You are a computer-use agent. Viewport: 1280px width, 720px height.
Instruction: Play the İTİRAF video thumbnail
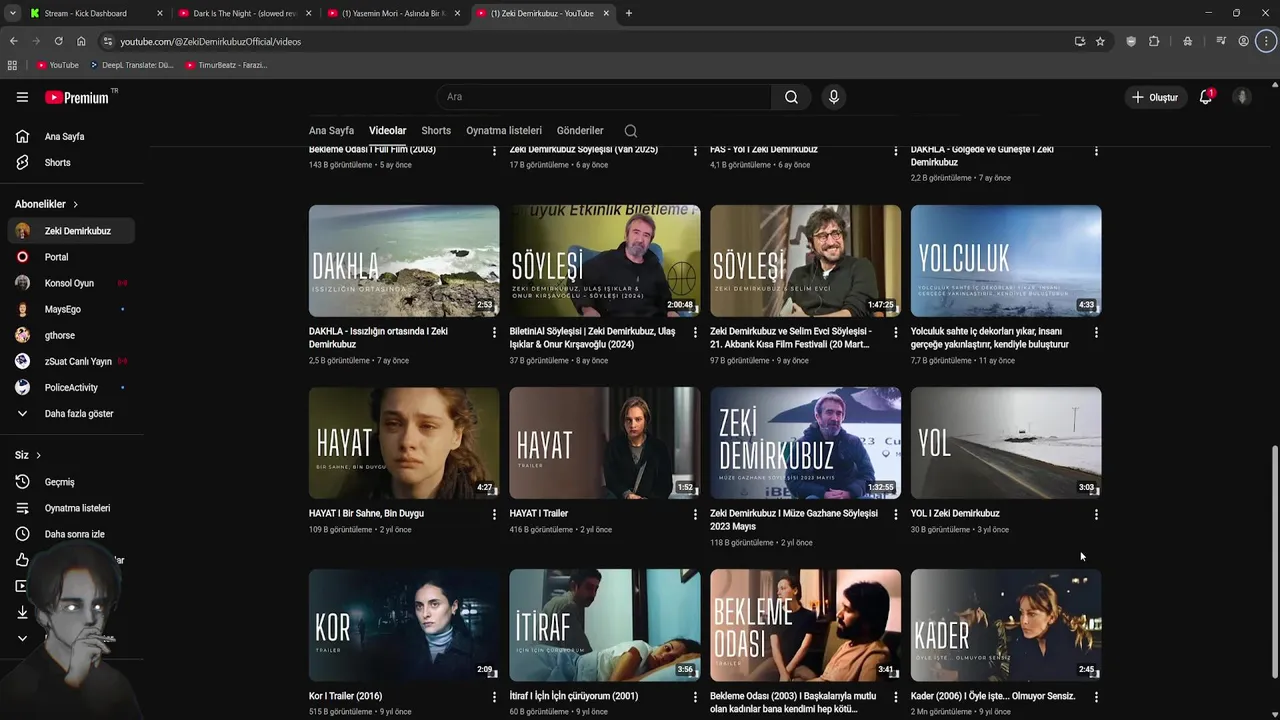tap(605, 625)
